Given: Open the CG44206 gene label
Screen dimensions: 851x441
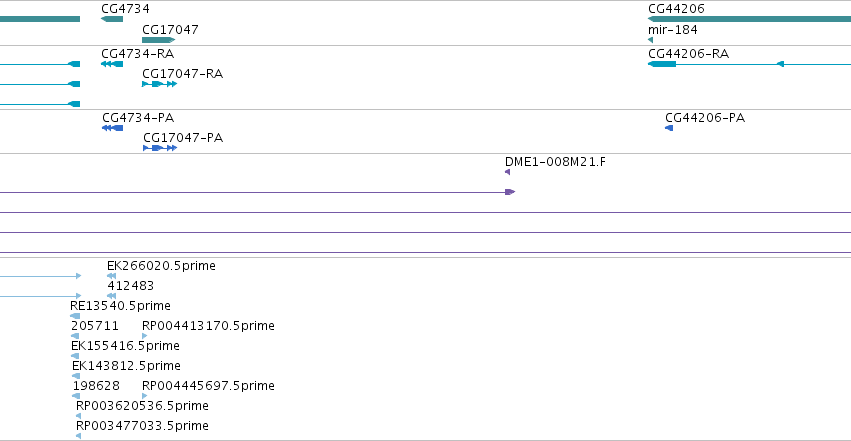Looking at the screenshot, I should point(676,9).
